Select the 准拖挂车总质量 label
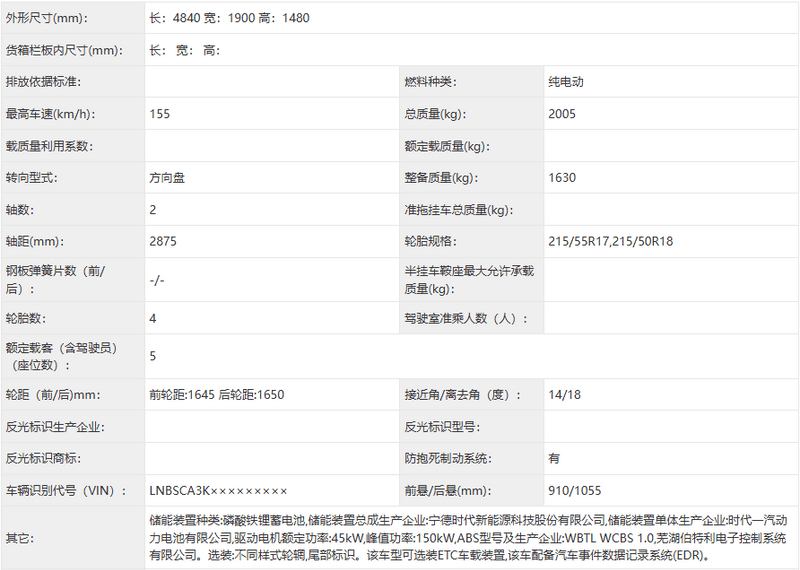Image resolution: width=800 pixels, height=570 pixels. coord(458,210)
